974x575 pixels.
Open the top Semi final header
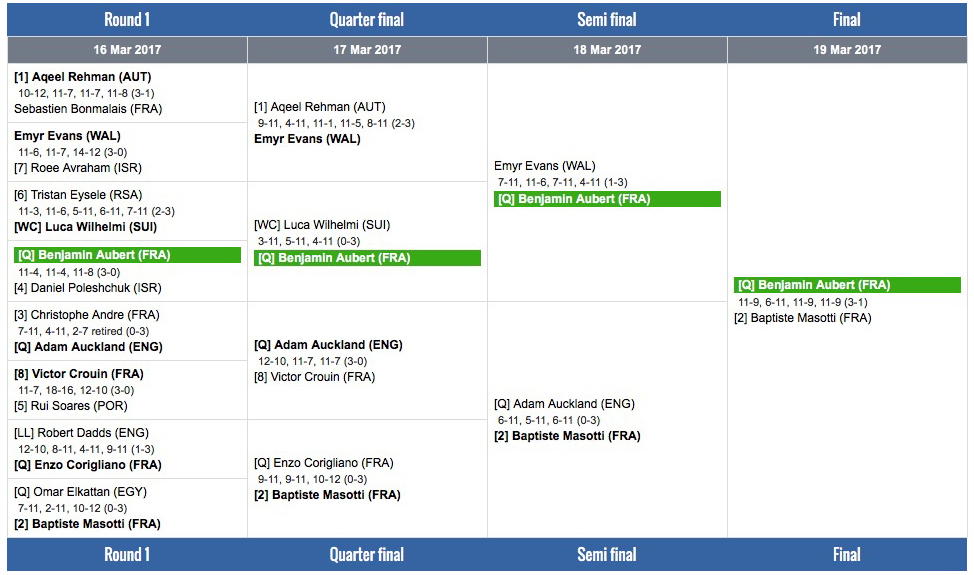[607, 19]
